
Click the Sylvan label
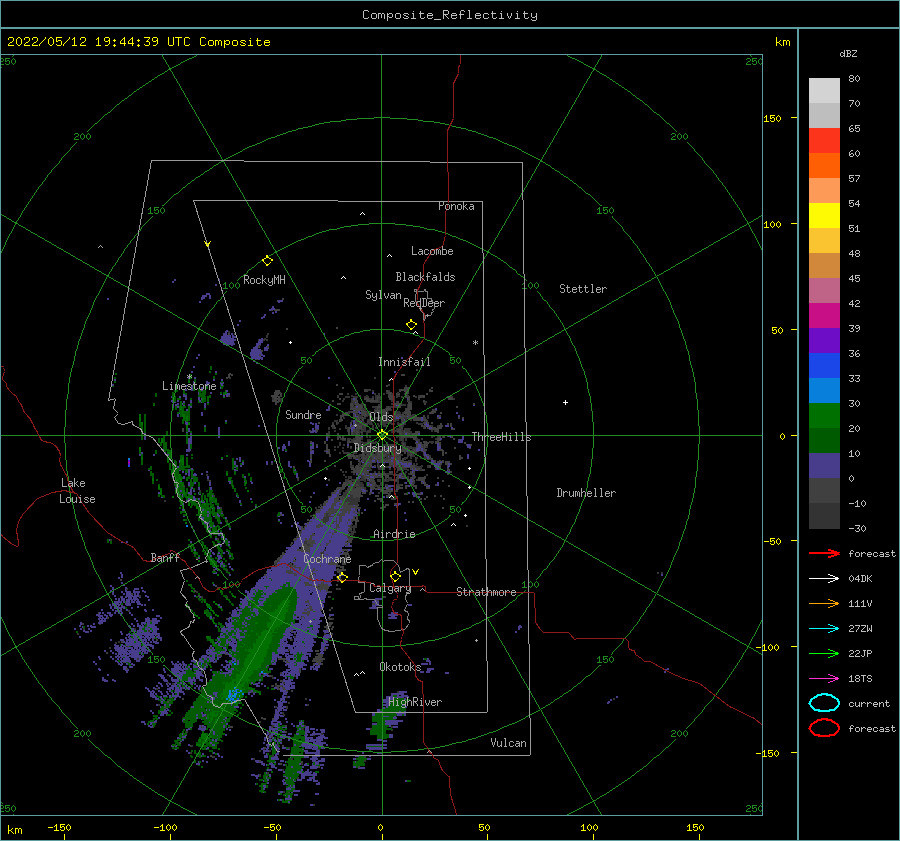point(383,295)
